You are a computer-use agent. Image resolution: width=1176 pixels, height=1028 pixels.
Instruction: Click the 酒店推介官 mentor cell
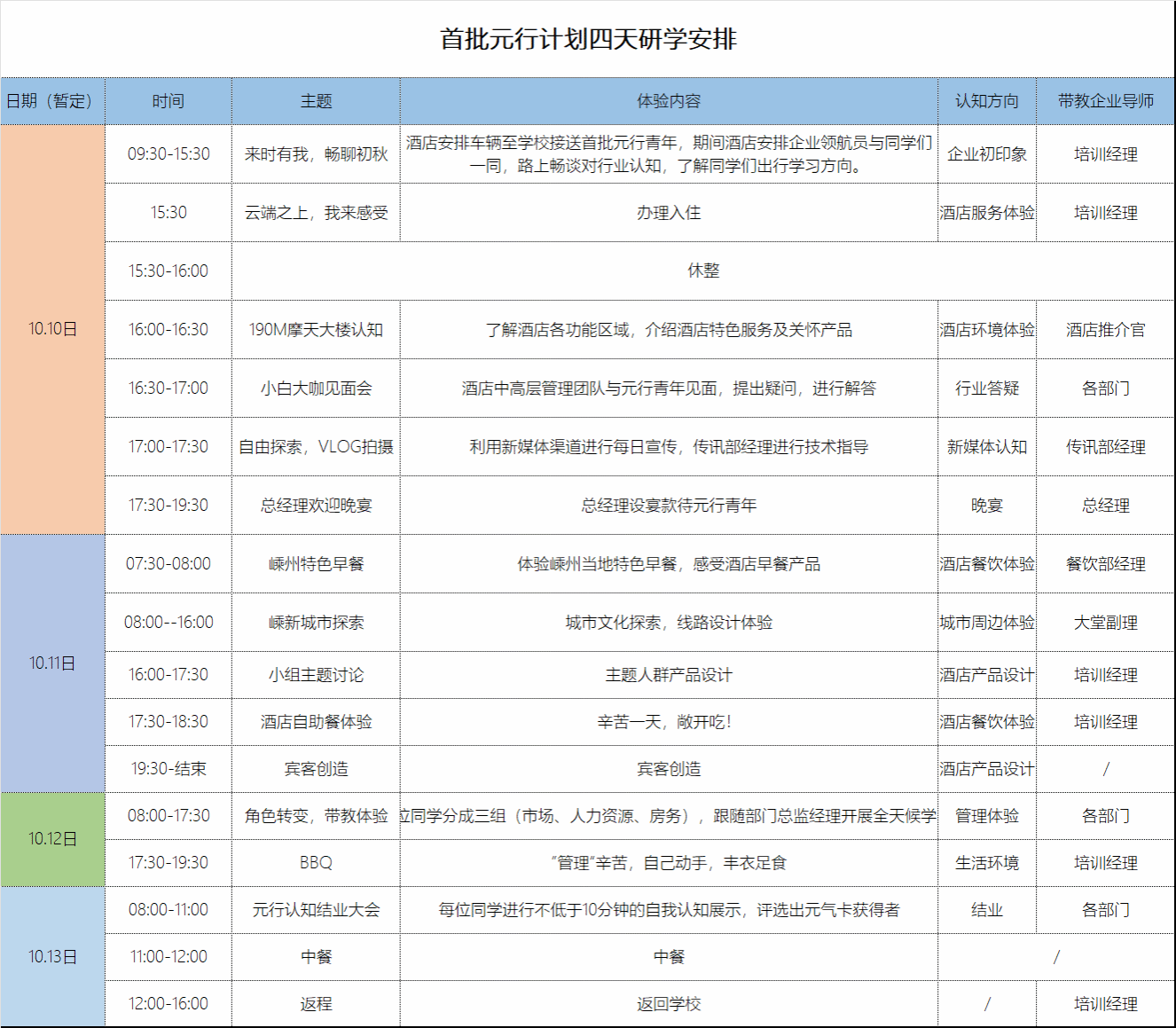click(1105, 330)
